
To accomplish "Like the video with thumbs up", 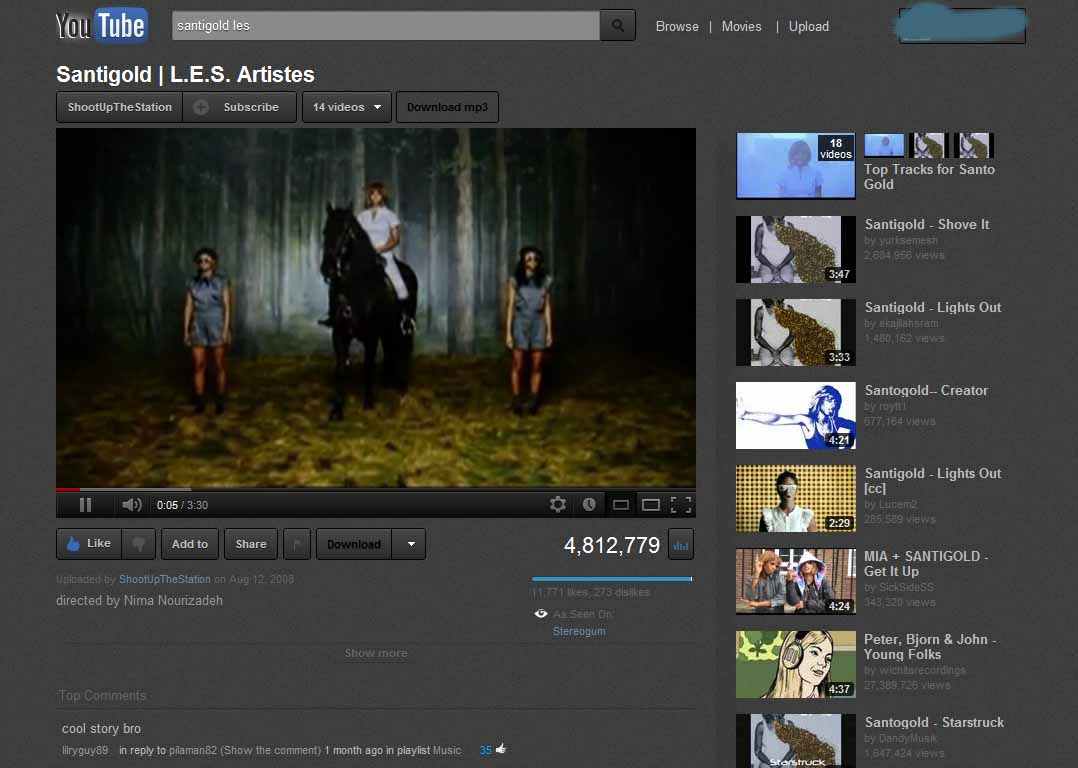I will (x=89, y=544).
